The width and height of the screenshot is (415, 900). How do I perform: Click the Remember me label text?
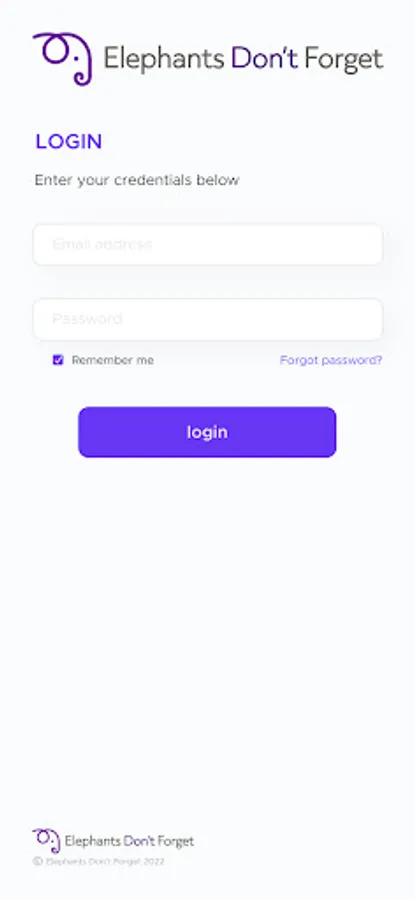click(113, 360)
